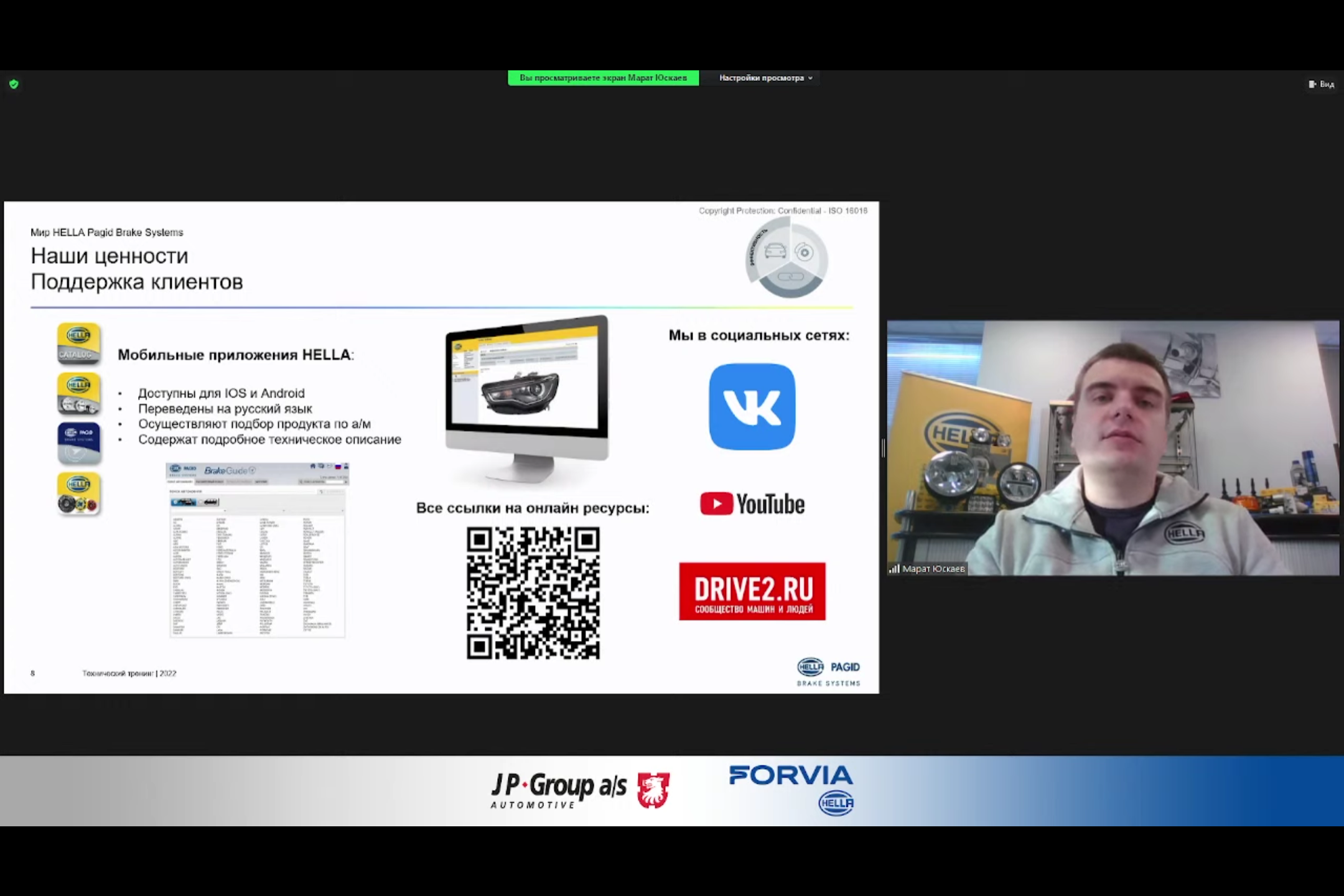
Task: Click the 'Вы просматриваете экран Марат Юскаев' banner
Action: coord(603,78)
